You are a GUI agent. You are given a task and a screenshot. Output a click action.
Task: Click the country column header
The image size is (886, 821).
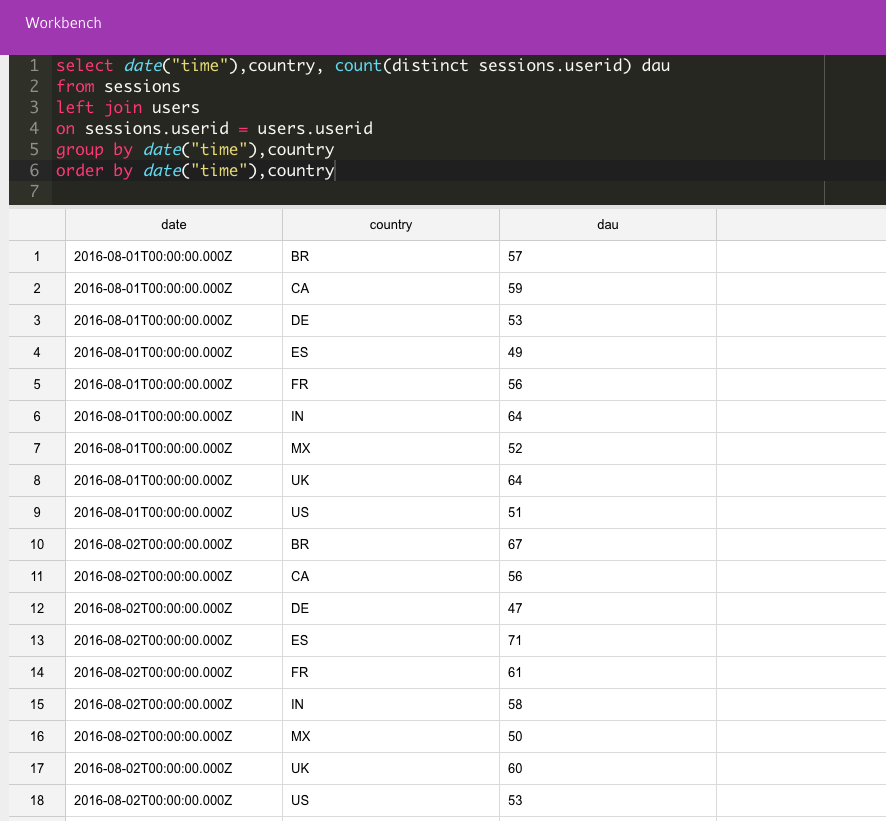click(390, 225)
